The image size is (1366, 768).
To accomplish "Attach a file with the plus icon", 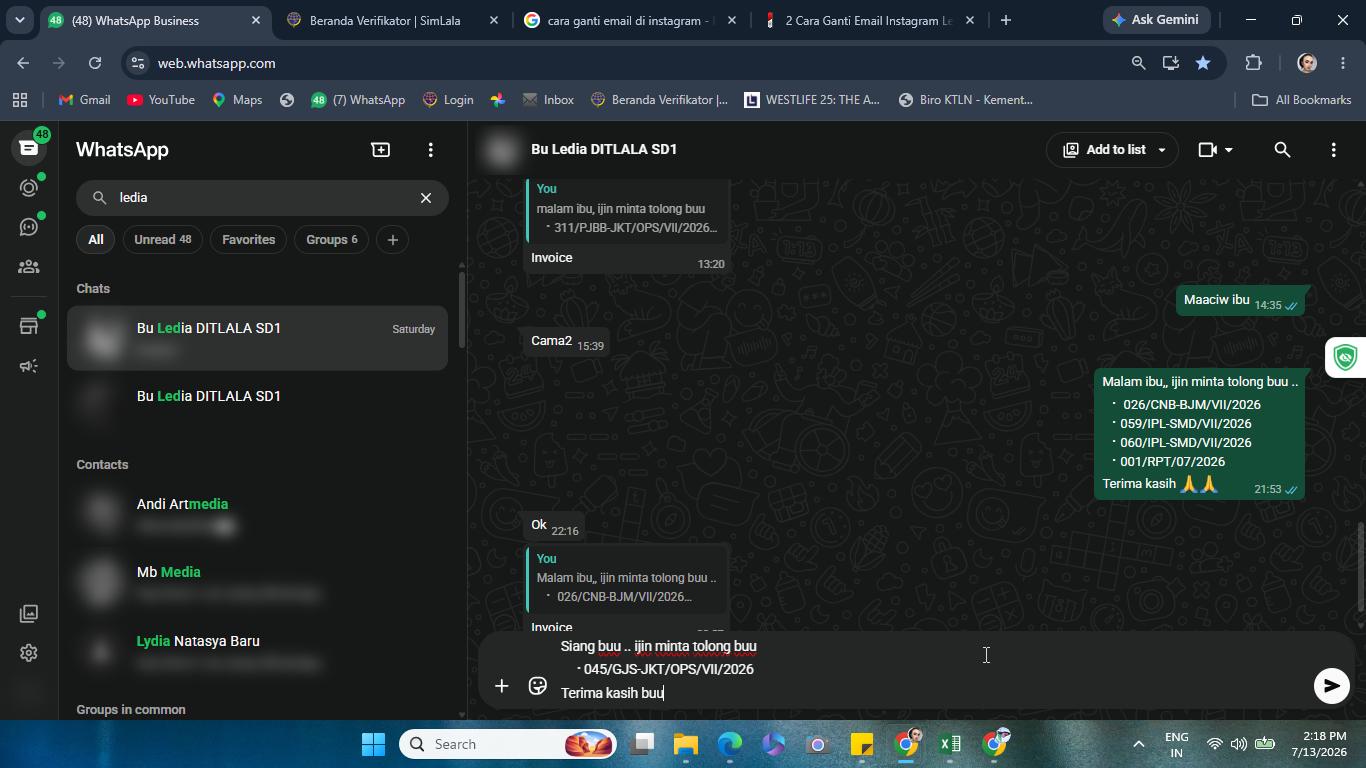I will pos(502,686).
